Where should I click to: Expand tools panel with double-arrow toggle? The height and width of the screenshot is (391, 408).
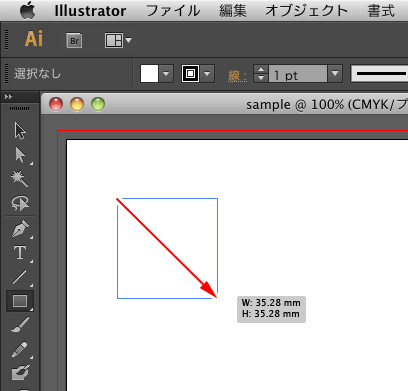coord(9,97)
